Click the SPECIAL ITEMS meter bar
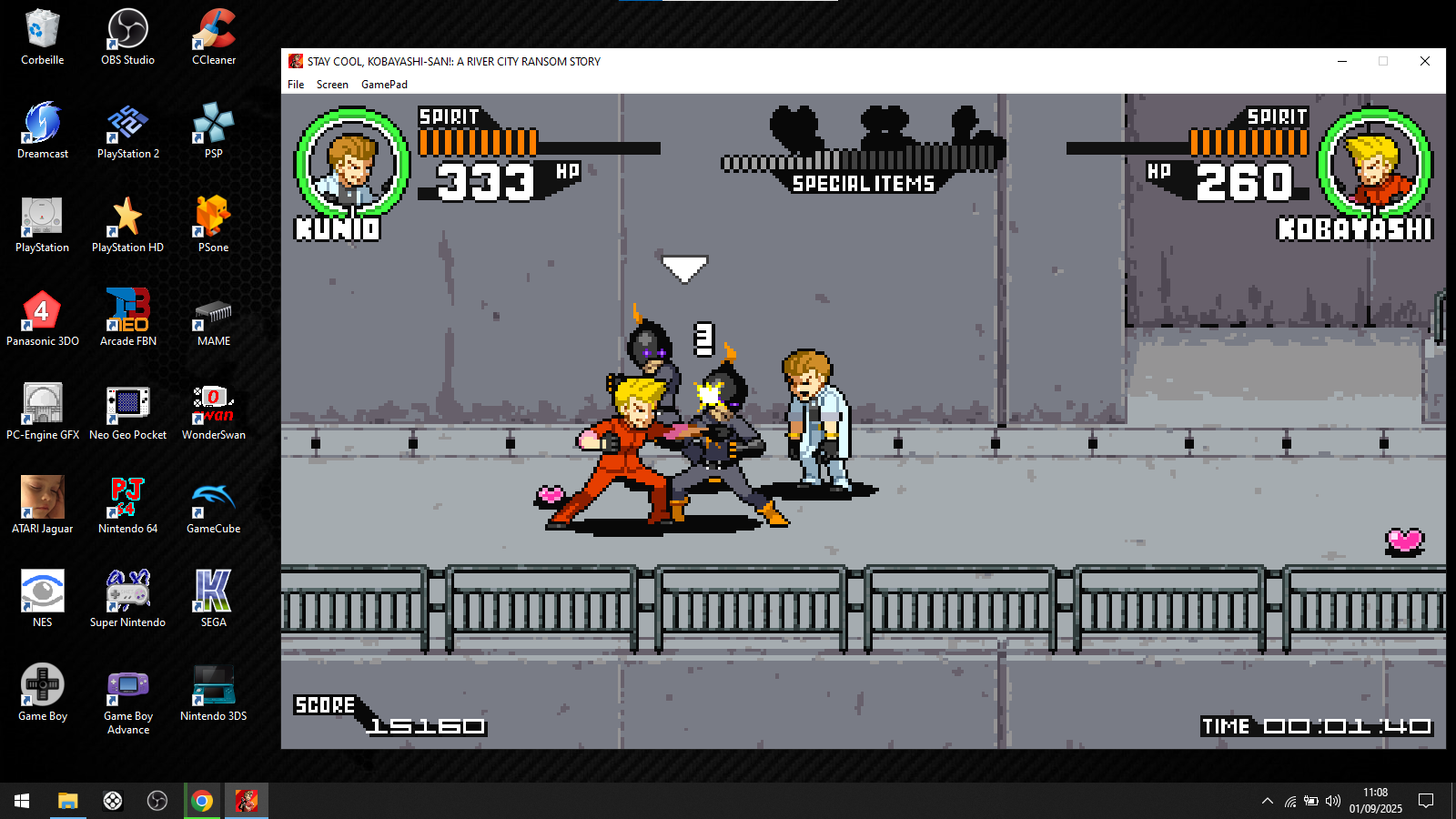Screen dimensions: 1456x819 860,162
